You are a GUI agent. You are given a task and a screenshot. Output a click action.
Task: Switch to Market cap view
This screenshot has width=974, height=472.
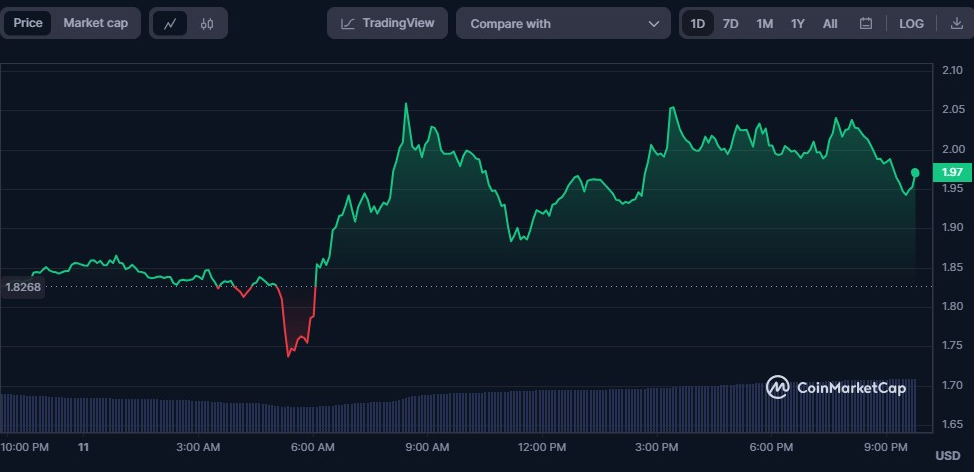pyautogui.click(x=96, y=23)
